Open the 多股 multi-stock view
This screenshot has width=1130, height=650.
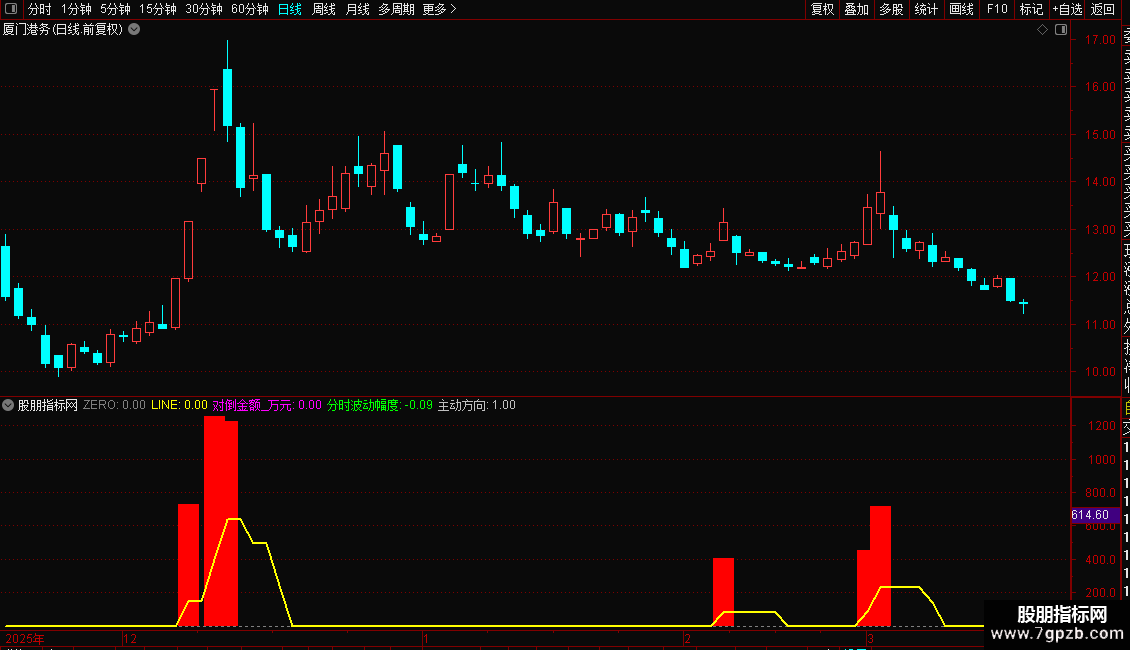click(891, 9)
